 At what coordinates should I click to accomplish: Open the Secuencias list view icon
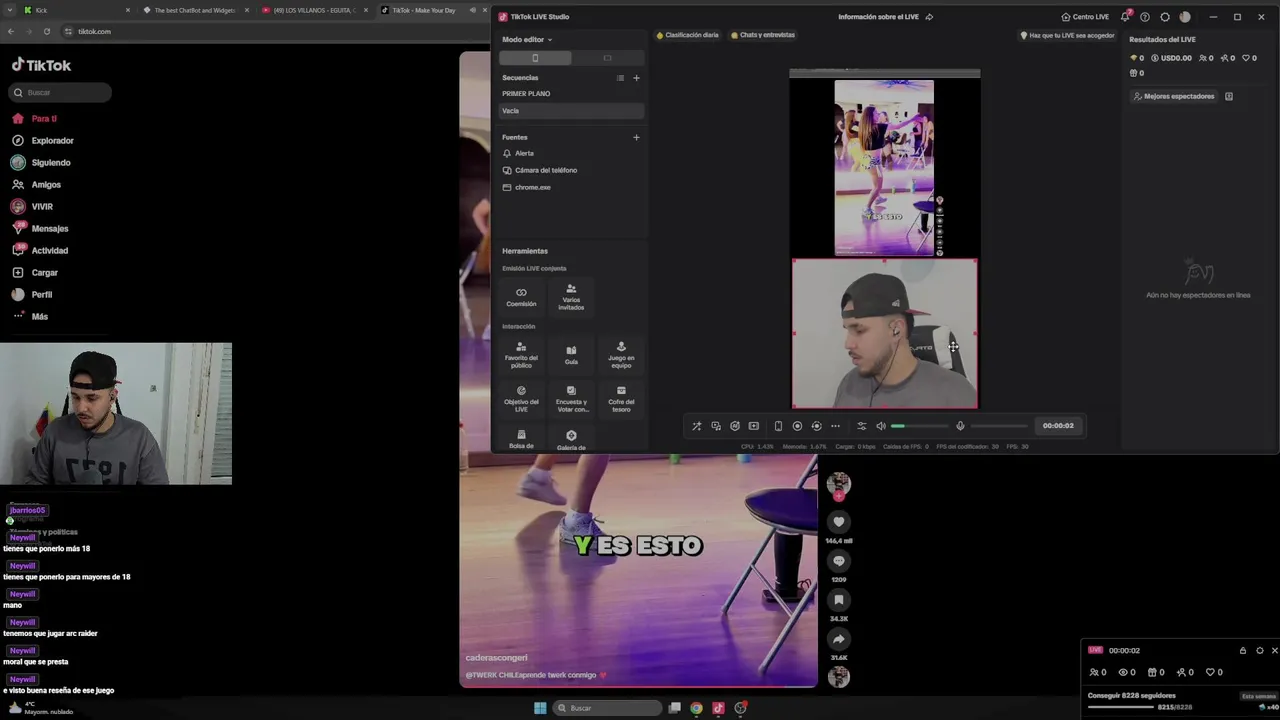(x=620, y=78)
